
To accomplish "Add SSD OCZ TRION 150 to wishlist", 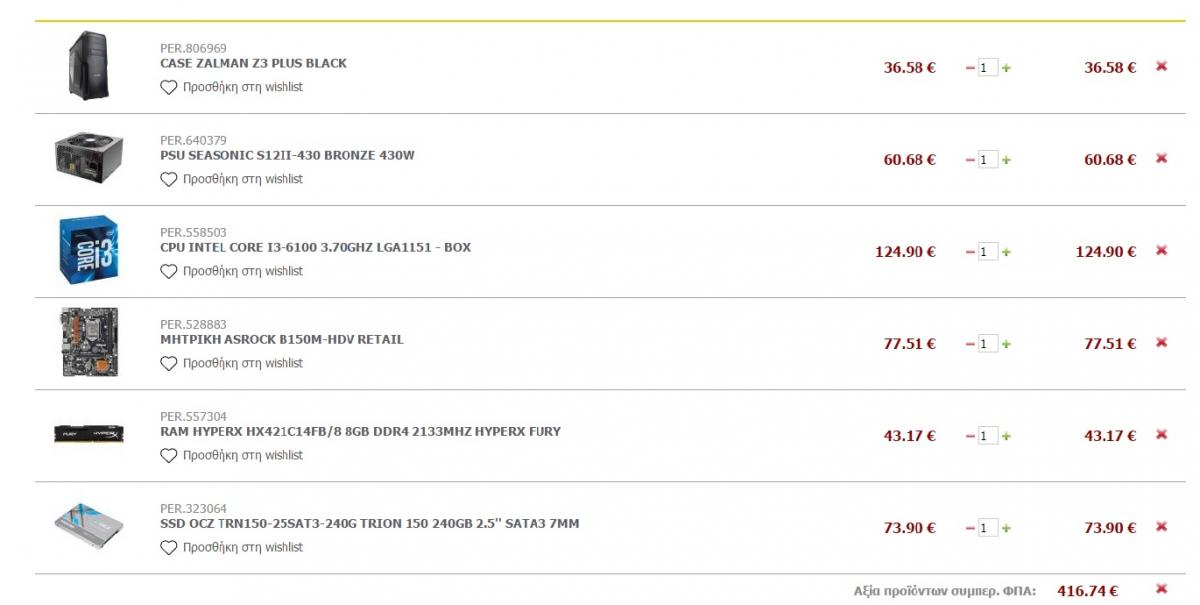I will [231, 547].
